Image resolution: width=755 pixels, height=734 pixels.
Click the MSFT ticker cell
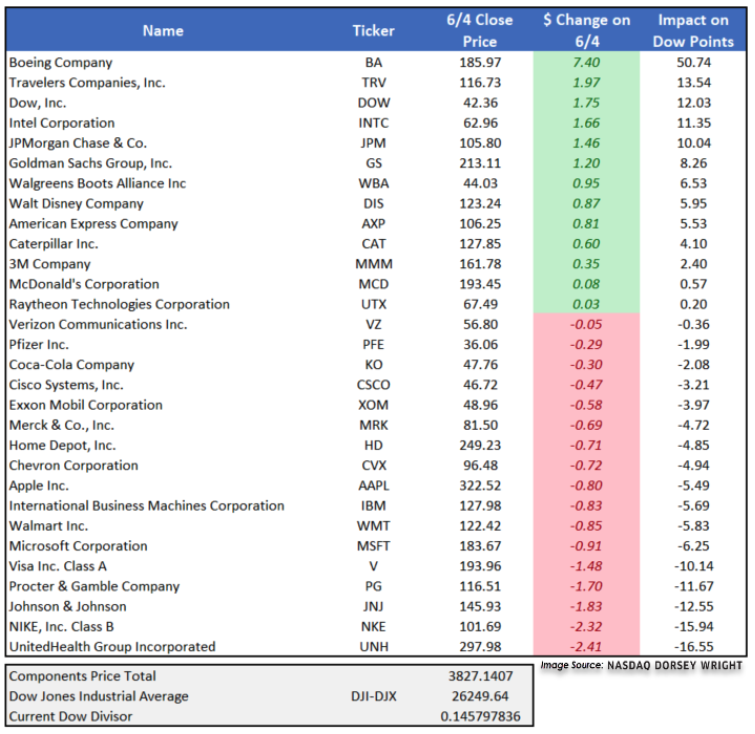pos(374,546)
